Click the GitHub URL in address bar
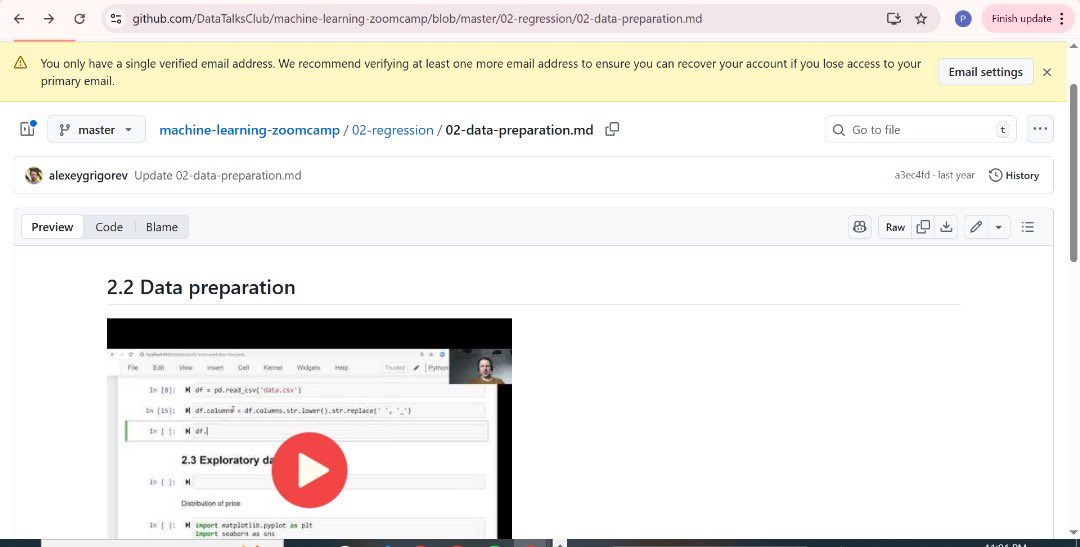 pos(417,19)
